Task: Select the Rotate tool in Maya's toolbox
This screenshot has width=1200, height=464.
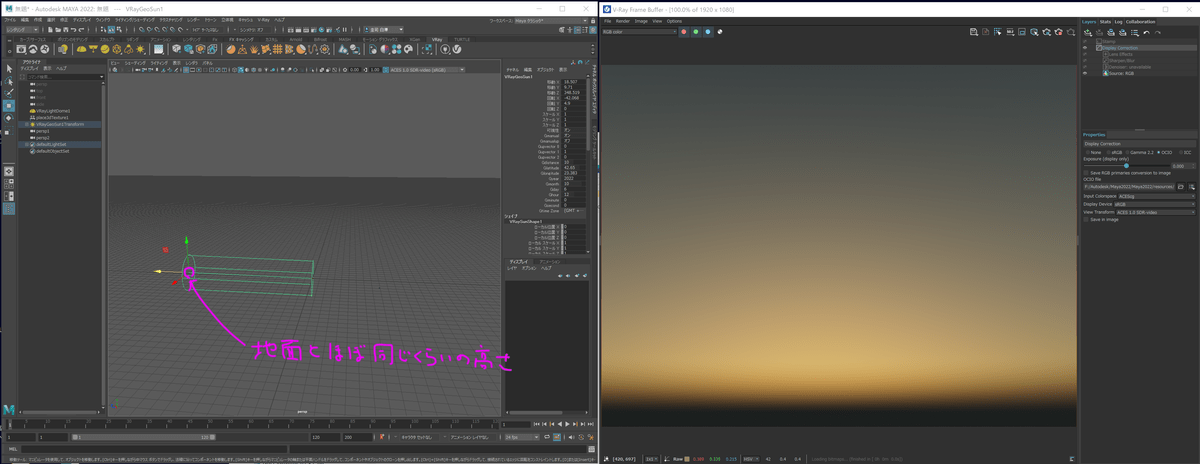Action: [9, 118]
